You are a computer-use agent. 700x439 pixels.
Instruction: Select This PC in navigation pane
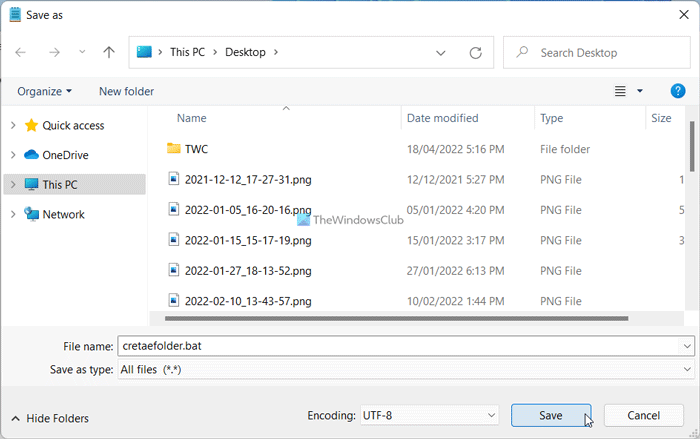coord(59,184)
